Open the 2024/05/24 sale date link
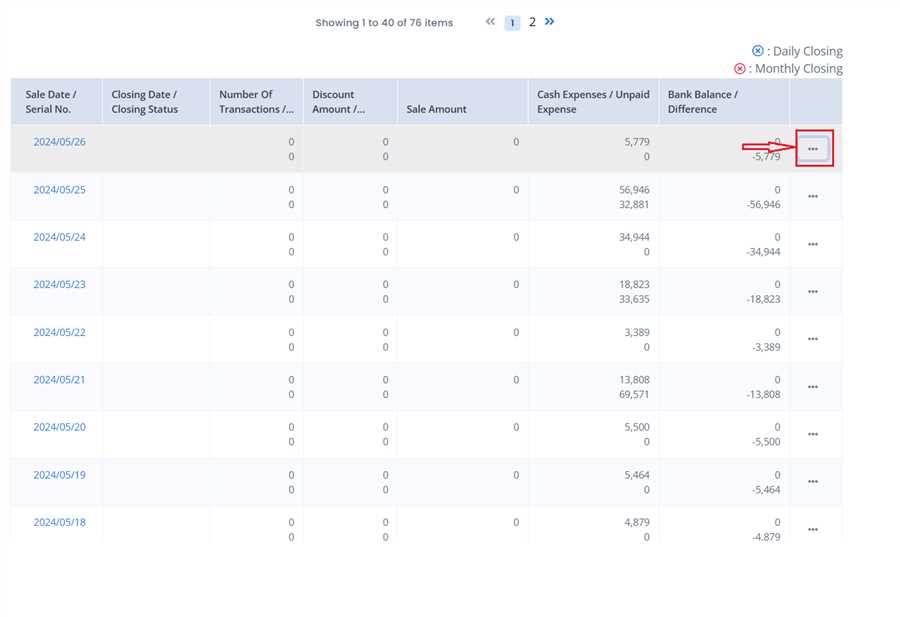 tap(59, 237)
